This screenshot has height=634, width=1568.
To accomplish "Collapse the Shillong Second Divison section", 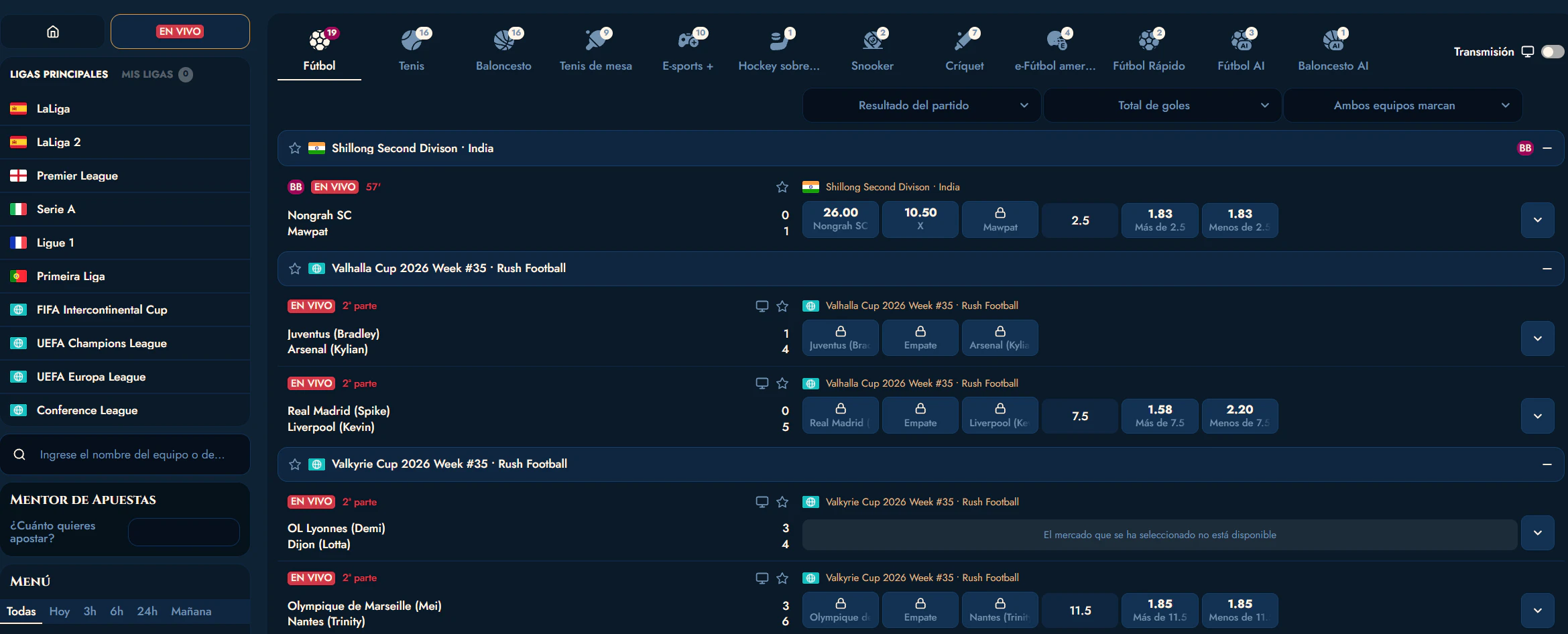I will coord(1547,148).
